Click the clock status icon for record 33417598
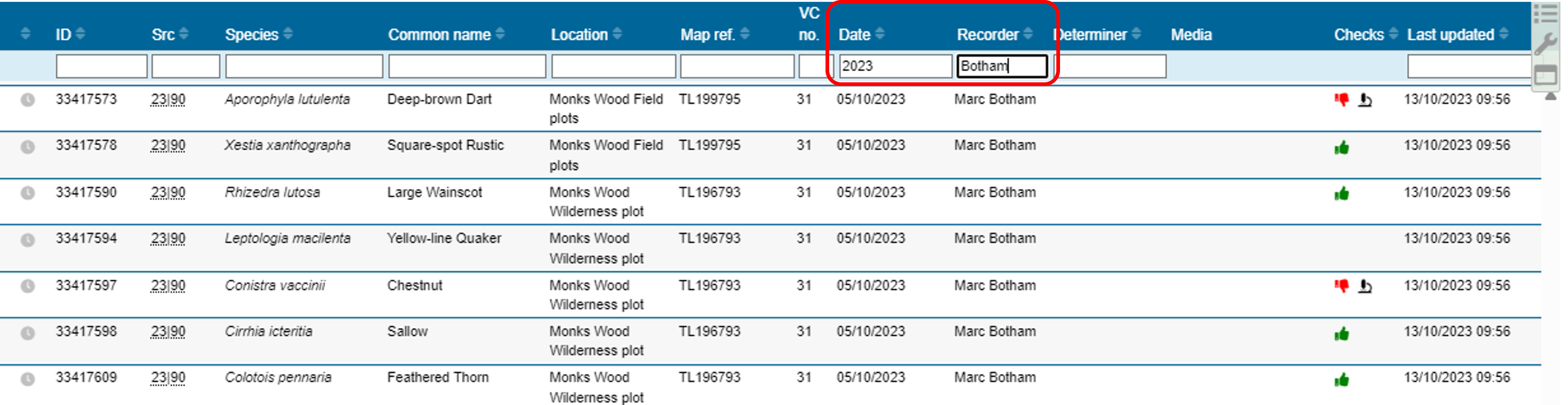The image size is (1568, 405). [27, 333]
